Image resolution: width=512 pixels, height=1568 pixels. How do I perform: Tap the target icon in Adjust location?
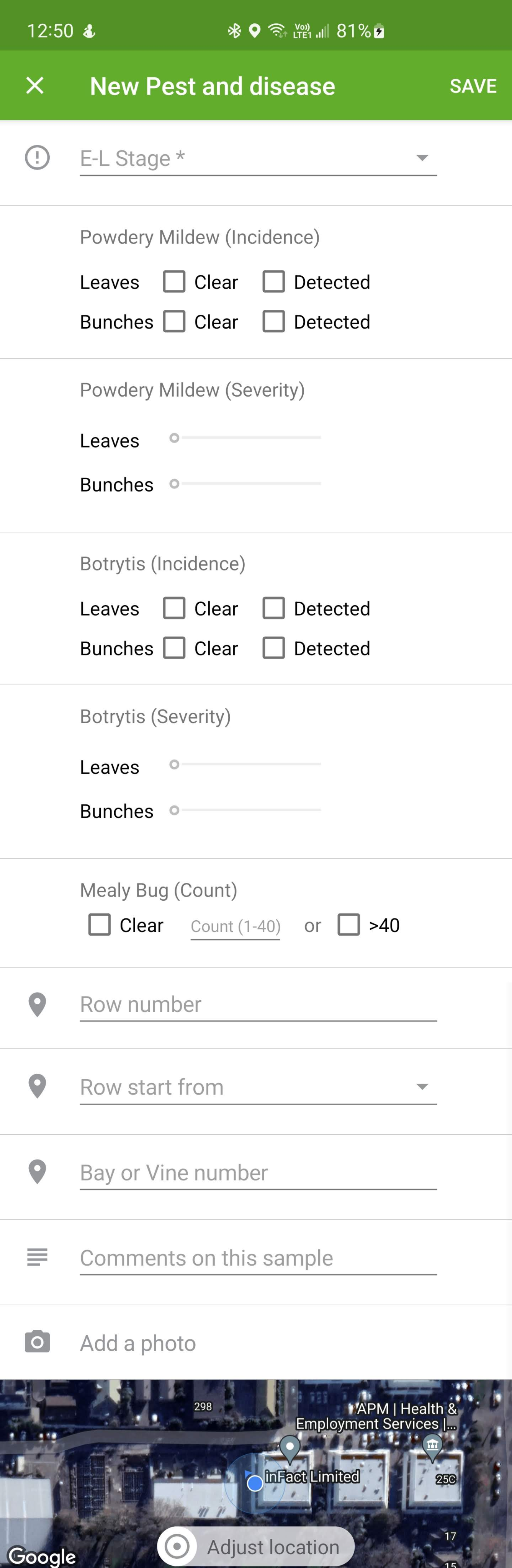(x=177, y=1545)
